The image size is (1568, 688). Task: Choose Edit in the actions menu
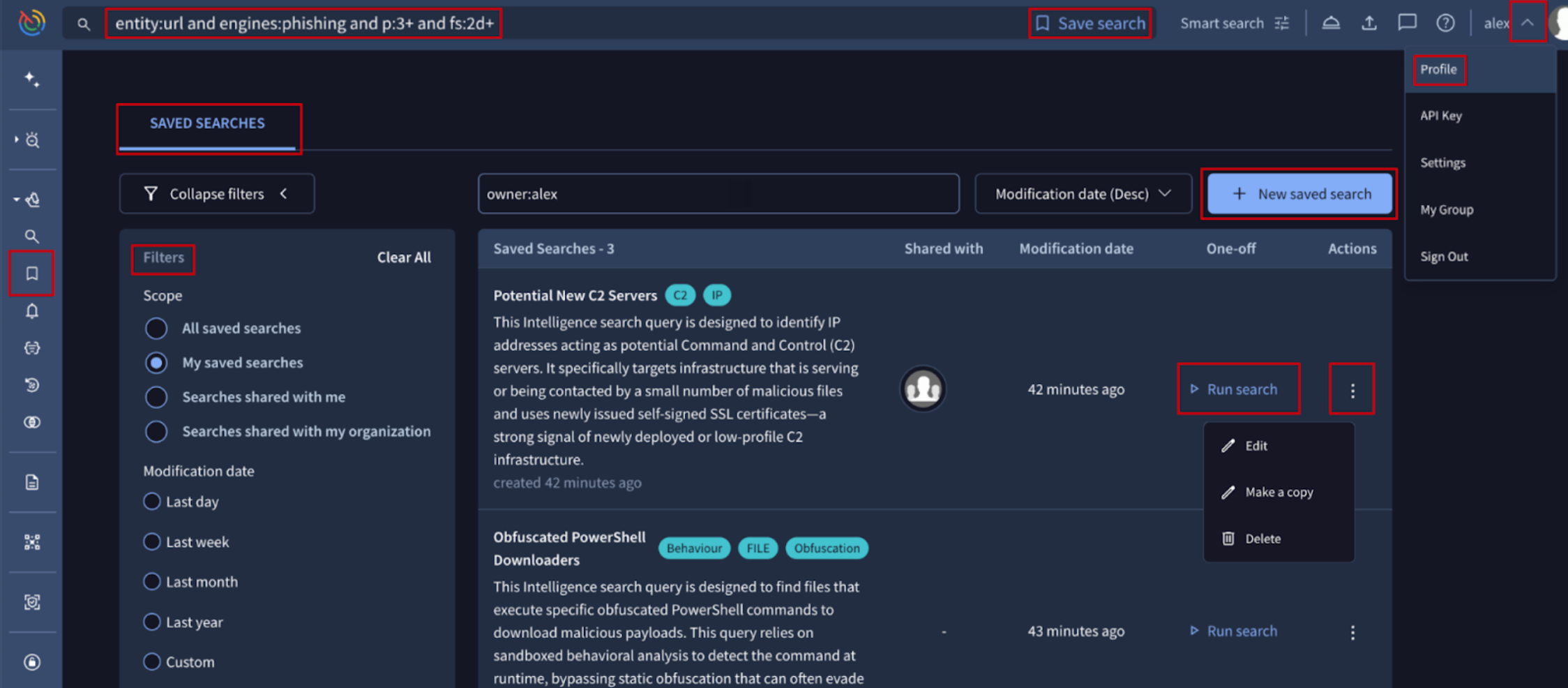tap(1279, 446)
